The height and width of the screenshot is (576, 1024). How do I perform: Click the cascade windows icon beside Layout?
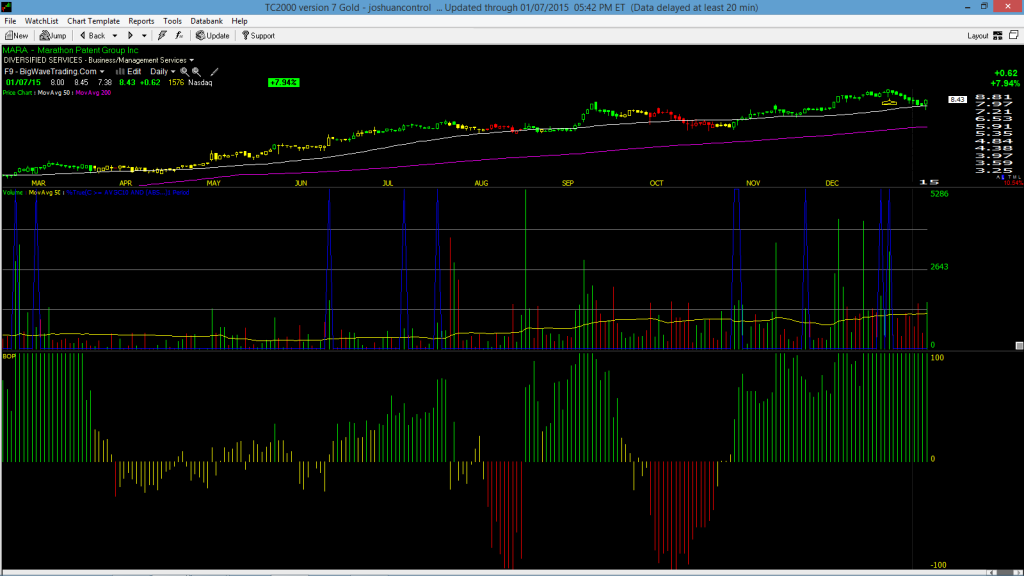[1014, 35]
